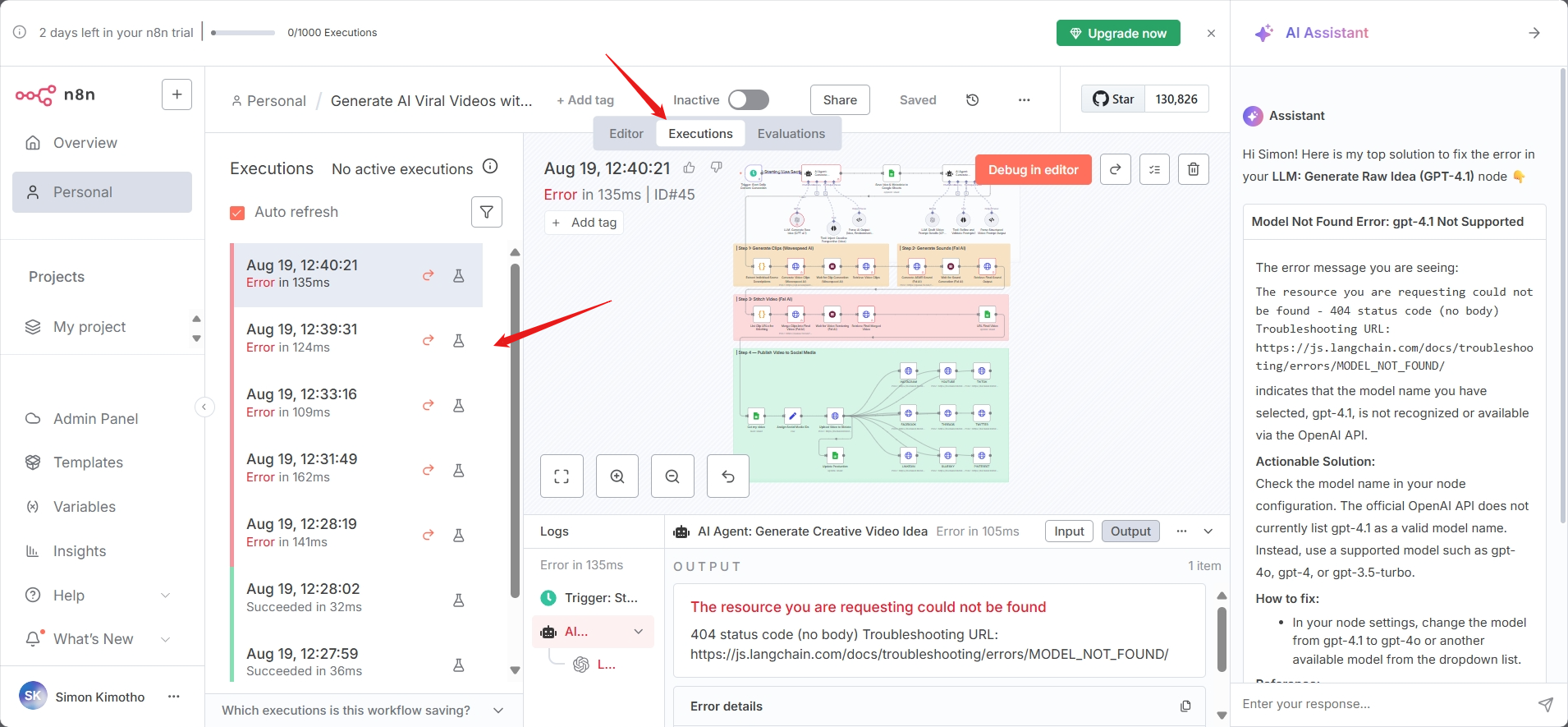Switch to the Editor tab

click(626, 134)
